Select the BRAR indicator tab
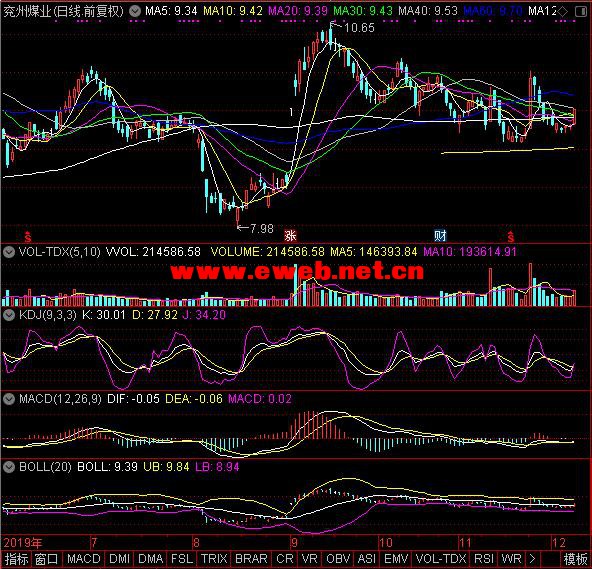 tap(251, 558)
